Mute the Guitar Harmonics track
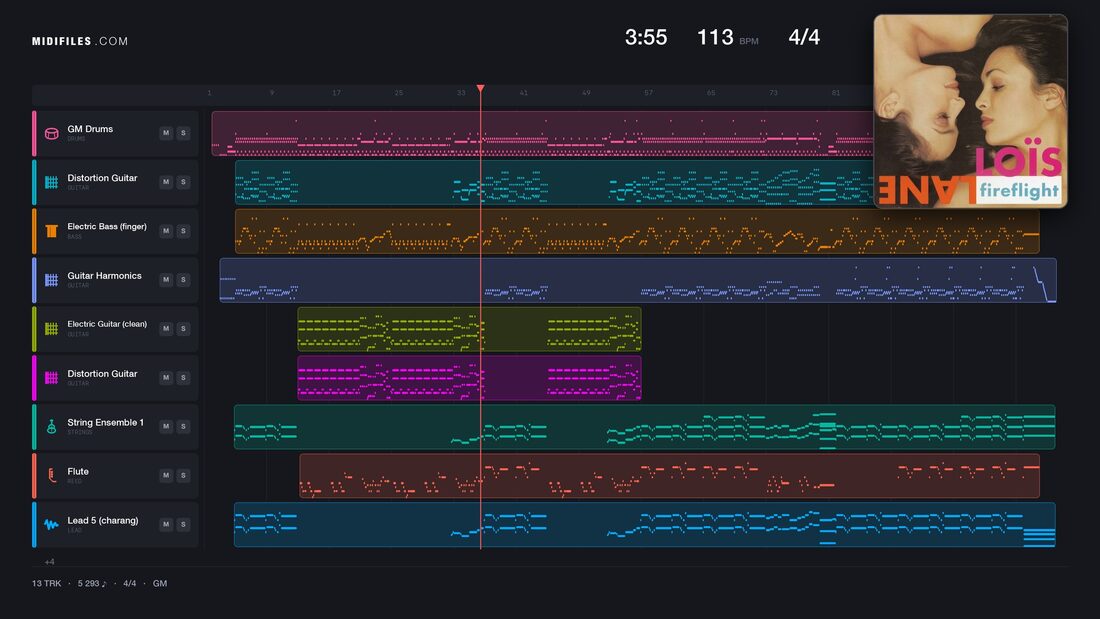The height and width of the screenshot is (619, 1100). (166, 279)
